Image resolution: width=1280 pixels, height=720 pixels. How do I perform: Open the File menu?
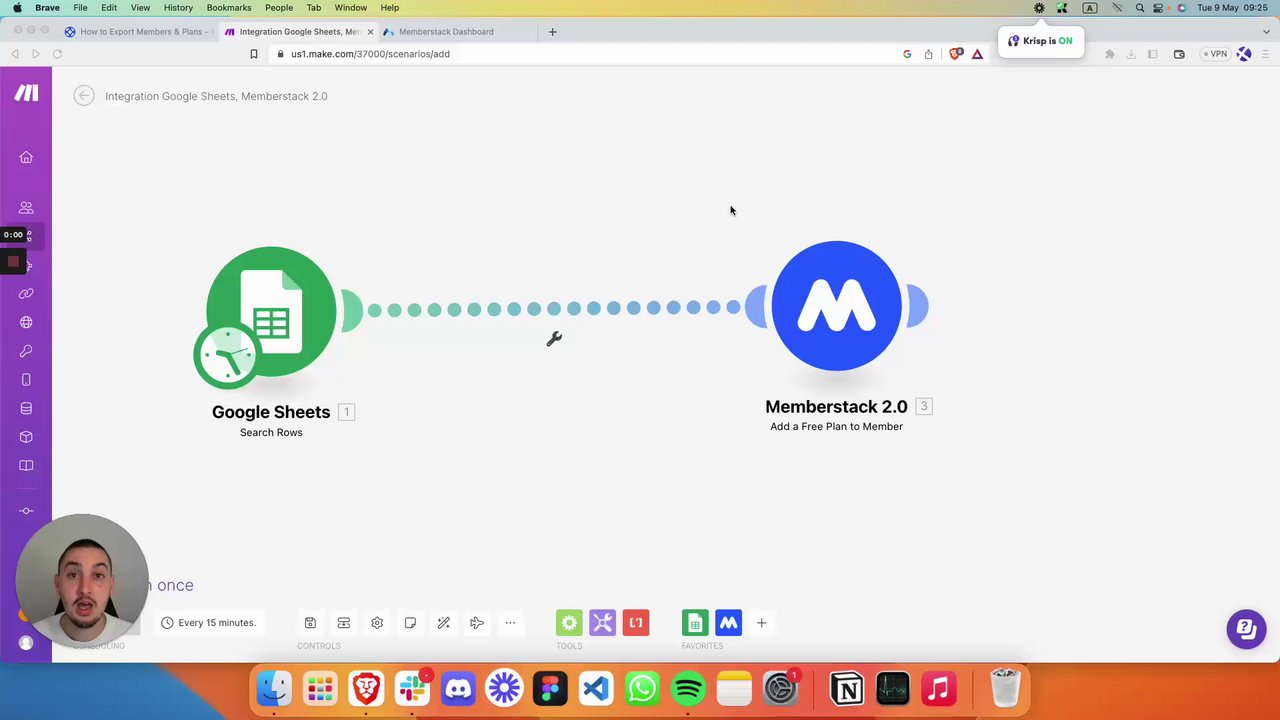tap(80, 8)
